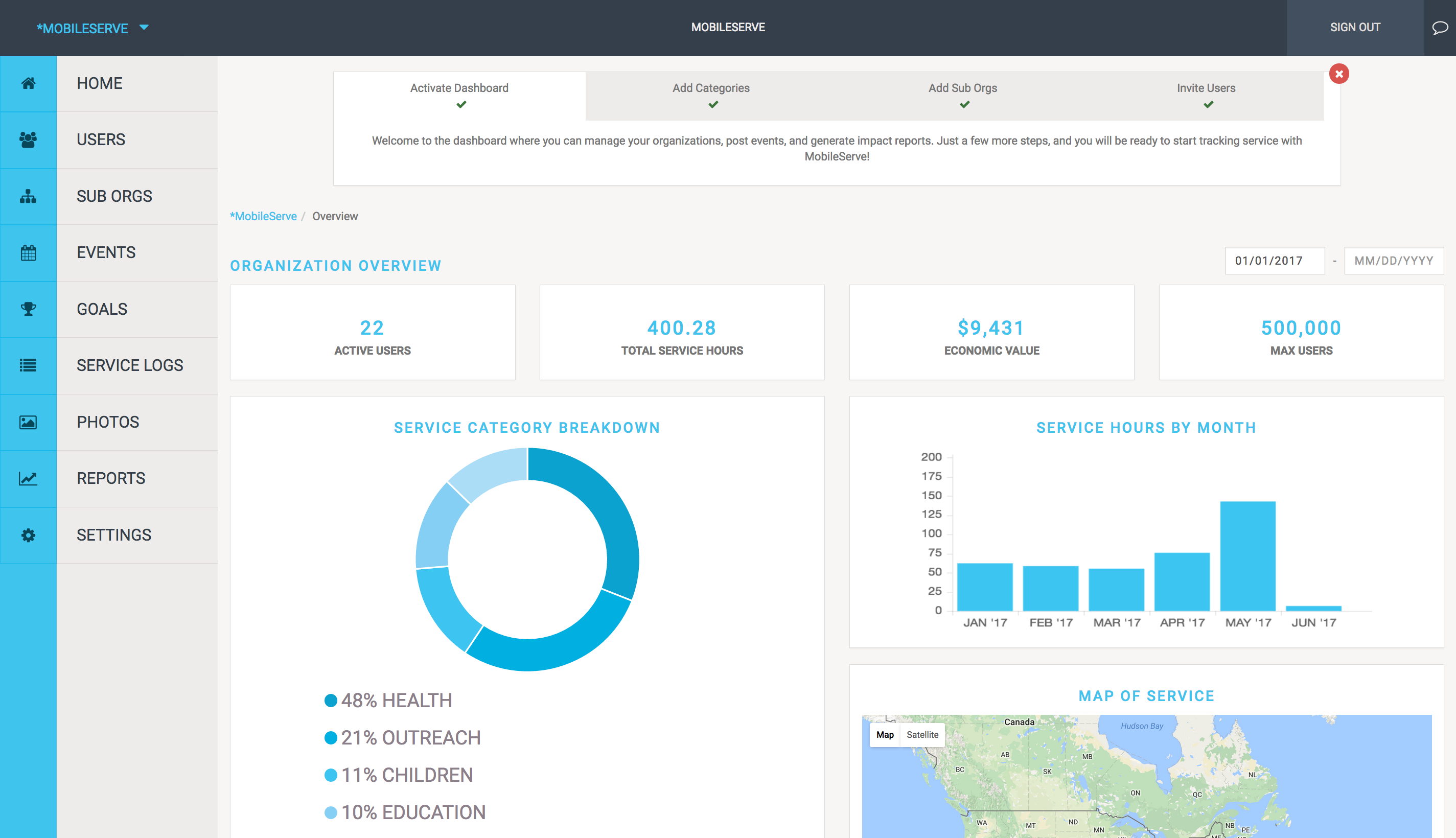
Task: Switch to Satellite map view
Action: [922, 735]
